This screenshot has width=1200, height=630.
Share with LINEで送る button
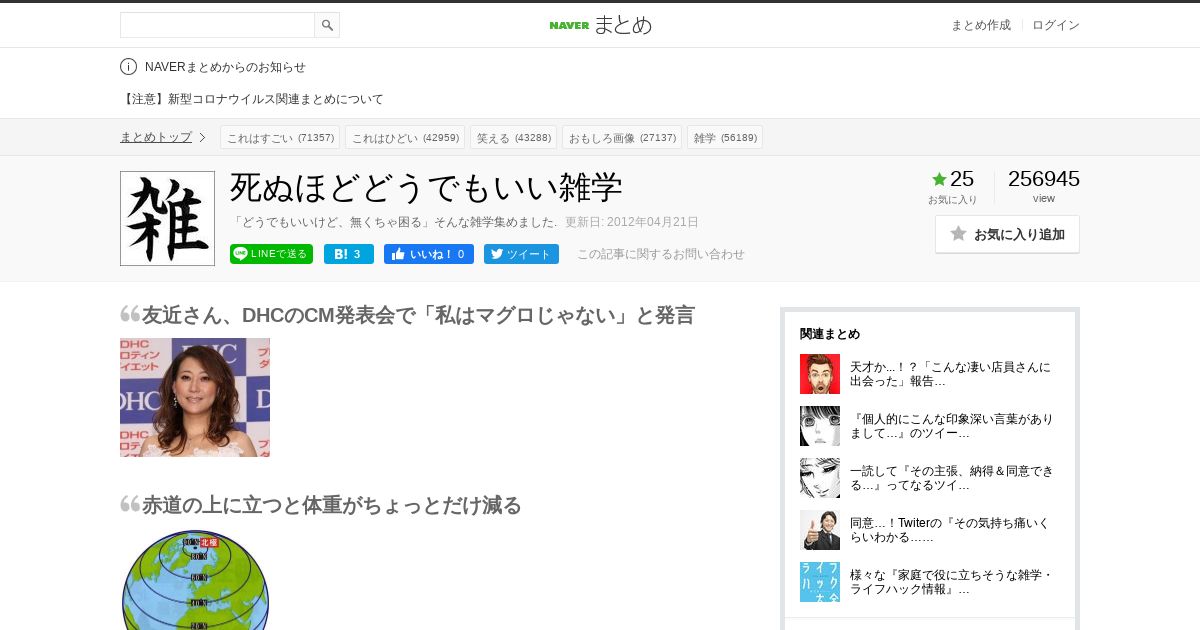click(x=271, y=254)
